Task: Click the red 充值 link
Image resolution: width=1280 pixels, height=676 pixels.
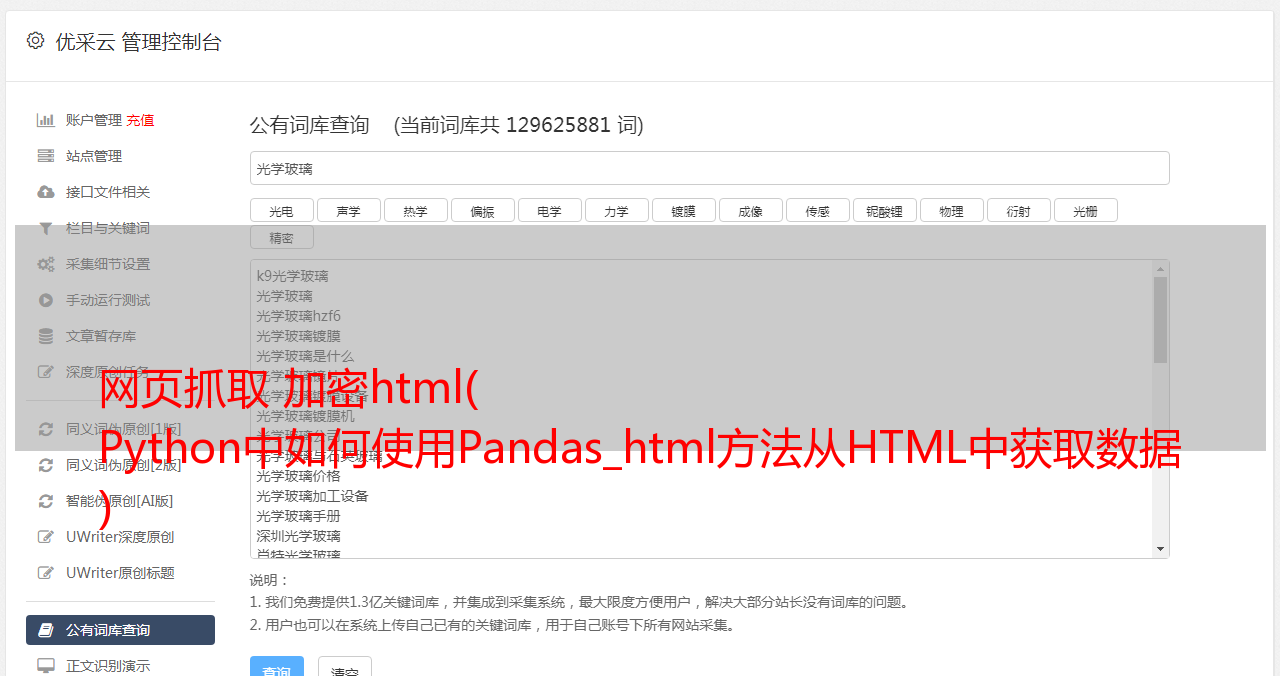Action: click(x=140, y=120)
